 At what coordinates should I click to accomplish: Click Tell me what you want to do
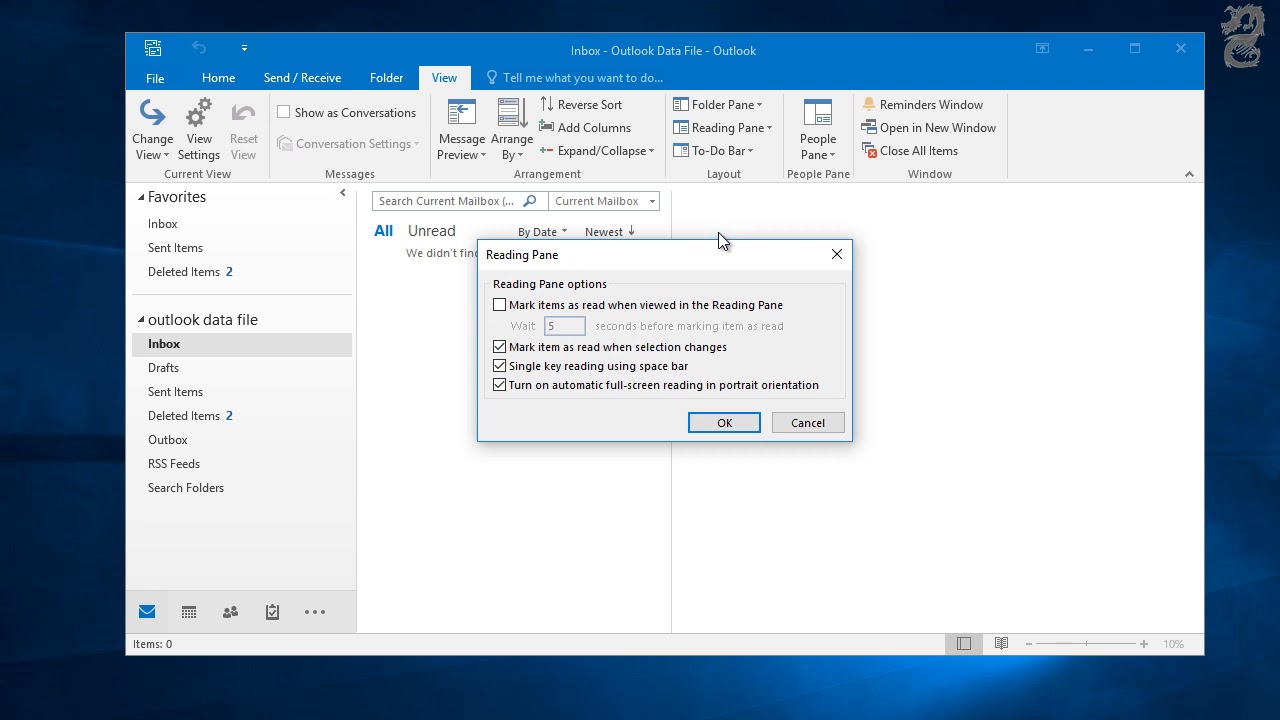click(574, 78)
